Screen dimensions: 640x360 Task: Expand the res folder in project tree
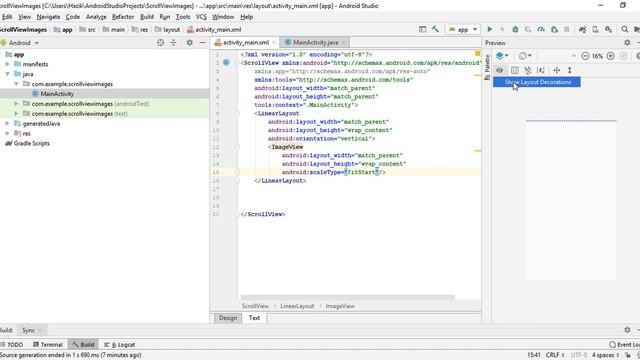[x=7, y=133]
